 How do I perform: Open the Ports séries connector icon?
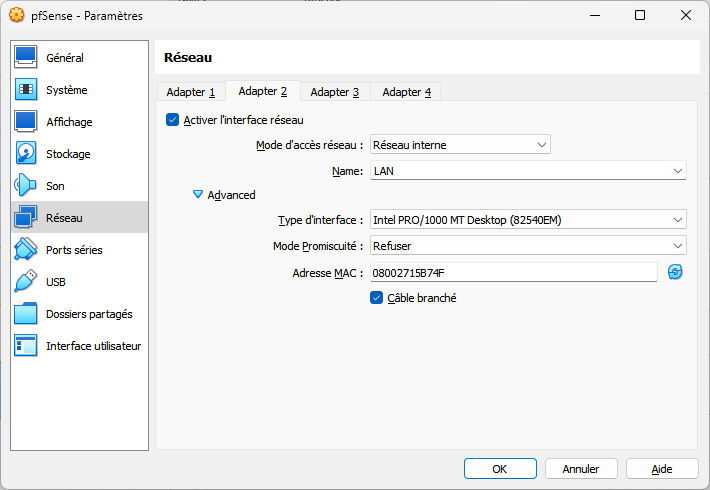[x=25, y=250]
